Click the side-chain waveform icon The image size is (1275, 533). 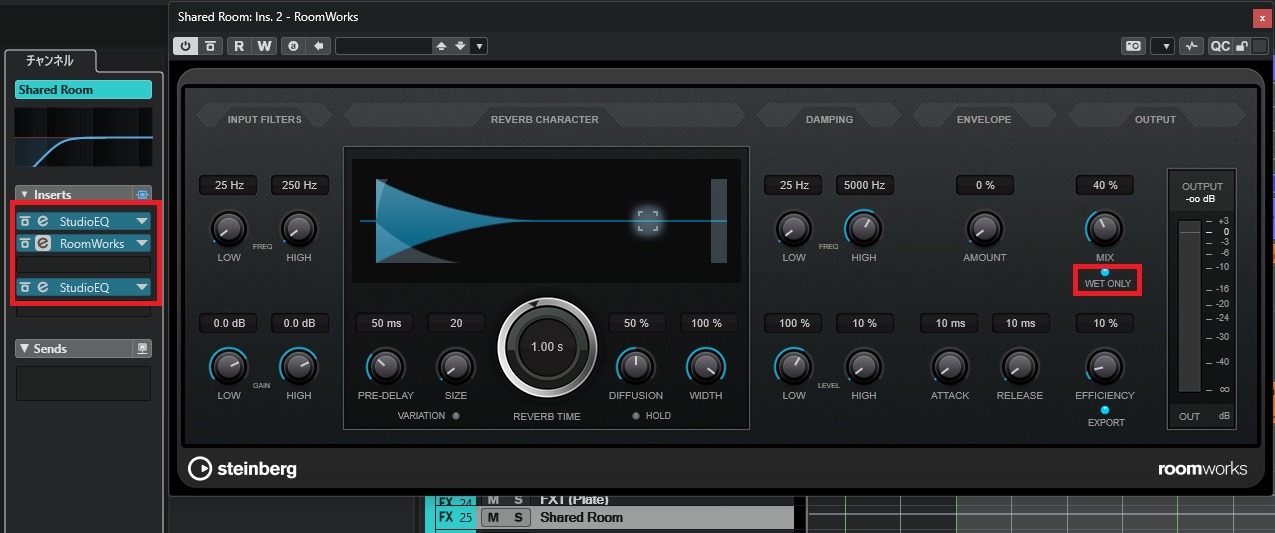click(1191, 46)
